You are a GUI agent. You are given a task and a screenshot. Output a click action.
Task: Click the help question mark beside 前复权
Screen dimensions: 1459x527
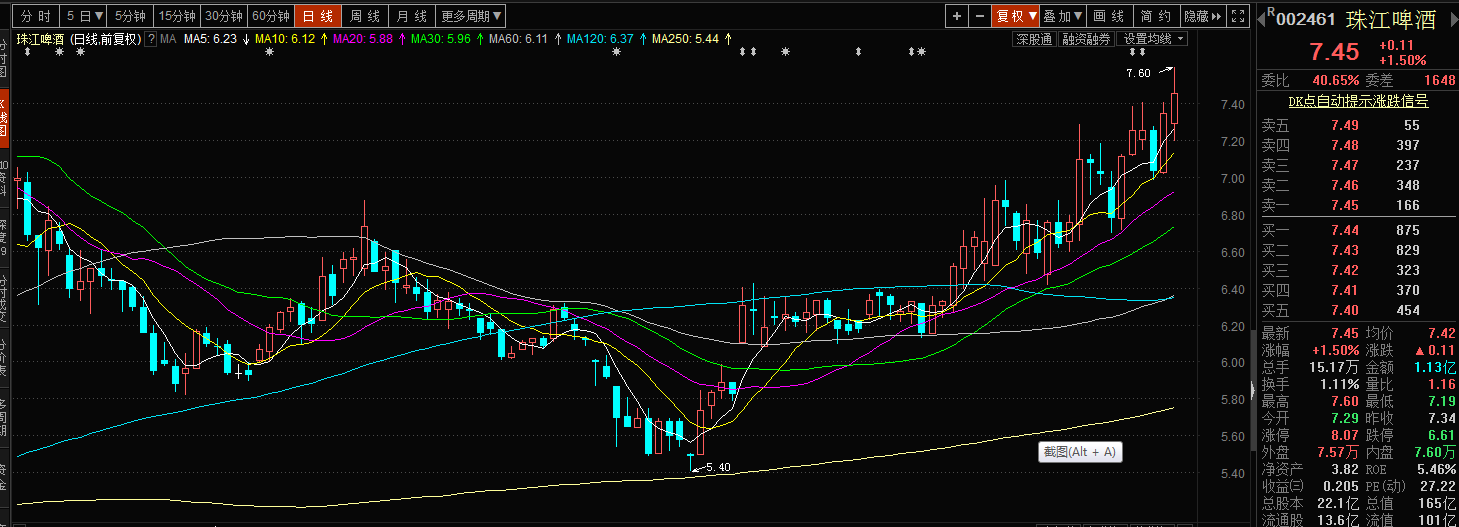[151, 39]
